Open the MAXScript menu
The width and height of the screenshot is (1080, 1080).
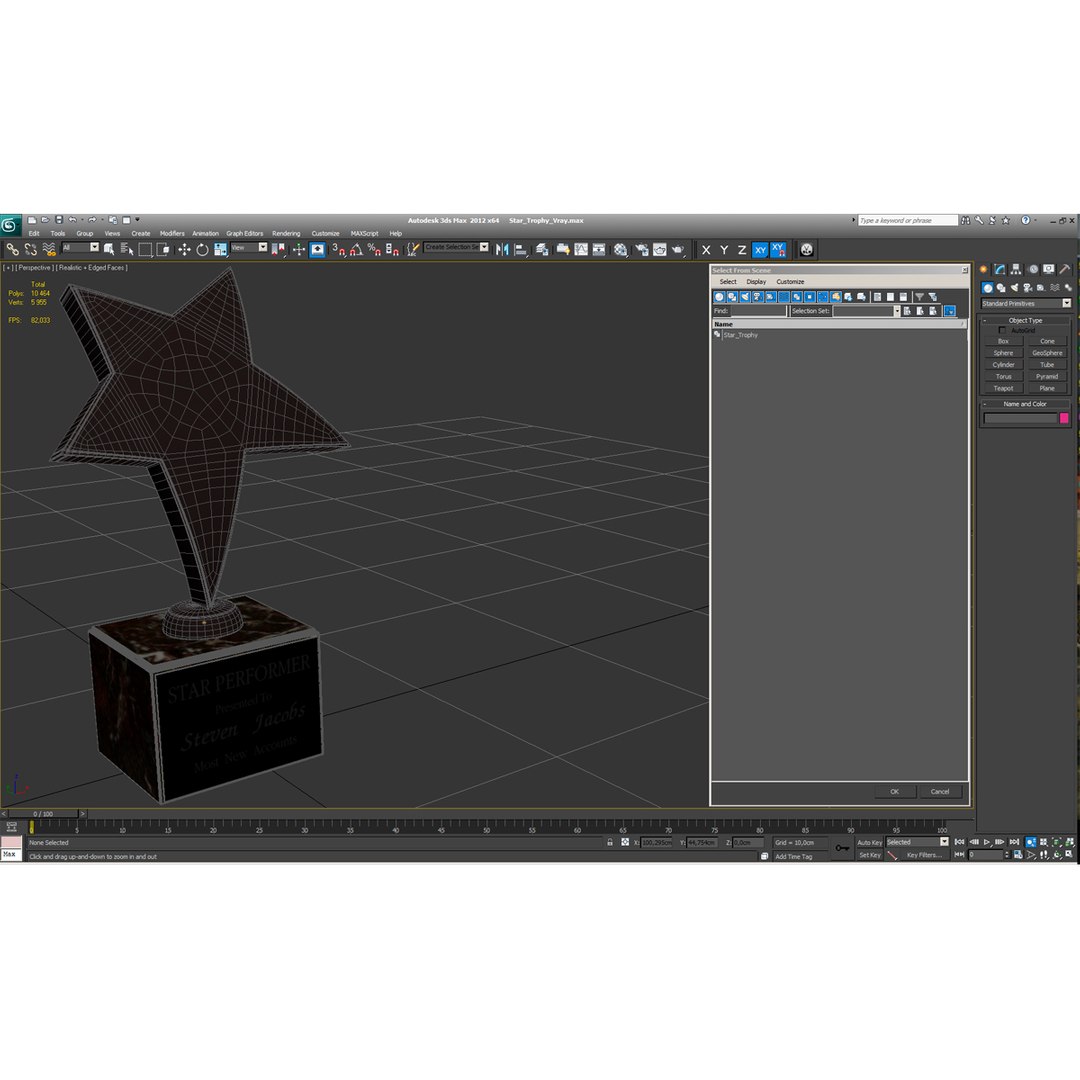click(x=364, y=233)
